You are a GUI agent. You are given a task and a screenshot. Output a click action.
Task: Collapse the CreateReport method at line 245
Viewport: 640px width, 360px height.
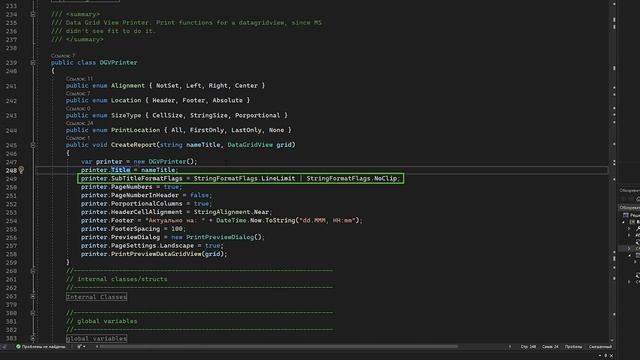coord(33,145)
